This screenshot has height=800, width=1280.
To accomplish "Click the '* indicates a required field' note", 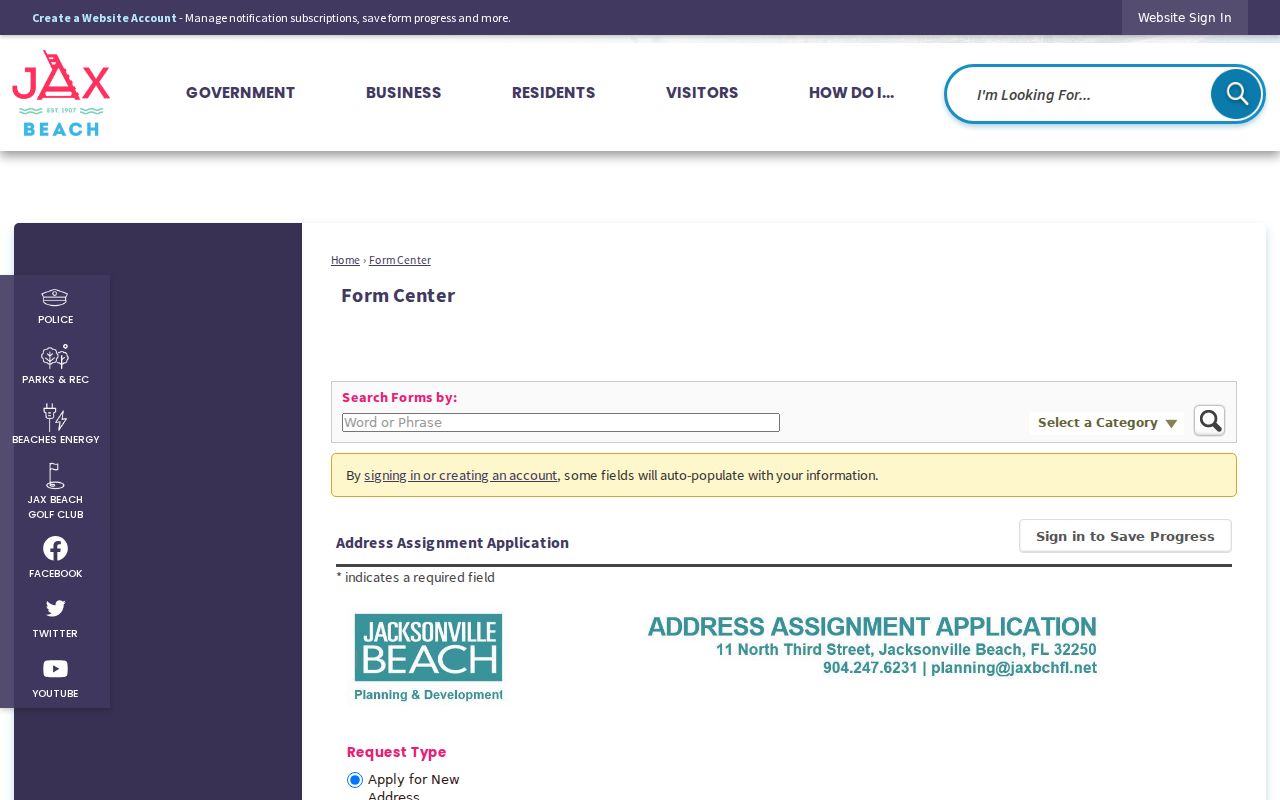I will click(x=415, y=577).
